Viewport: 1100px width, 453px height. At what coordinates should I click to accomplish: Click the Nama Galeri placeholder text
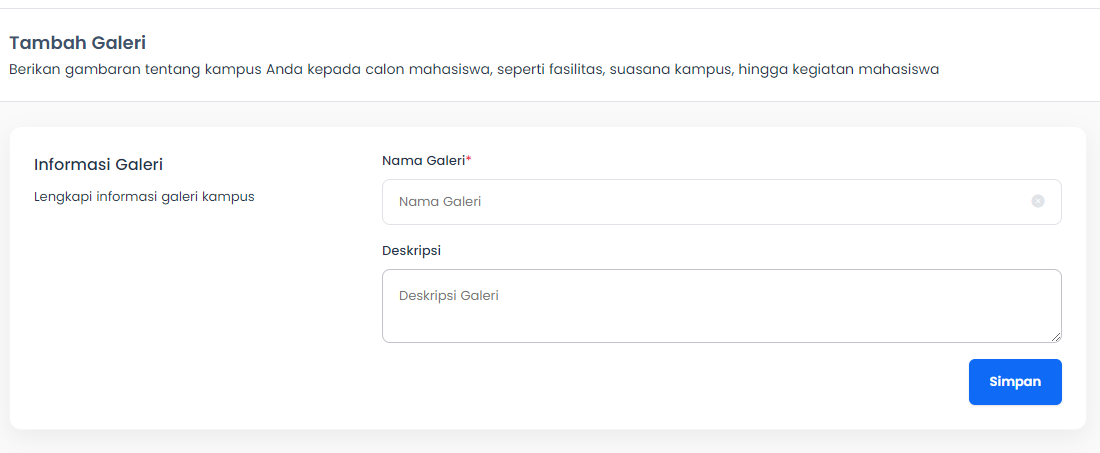coord(440,202)
